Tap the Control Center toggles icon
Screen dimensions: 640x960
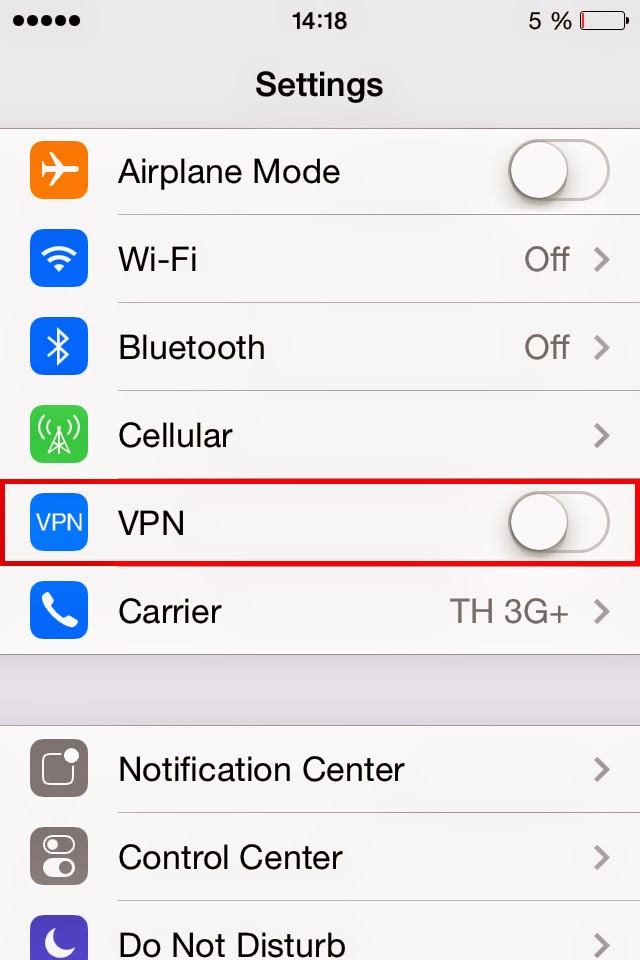coord(59,857)
